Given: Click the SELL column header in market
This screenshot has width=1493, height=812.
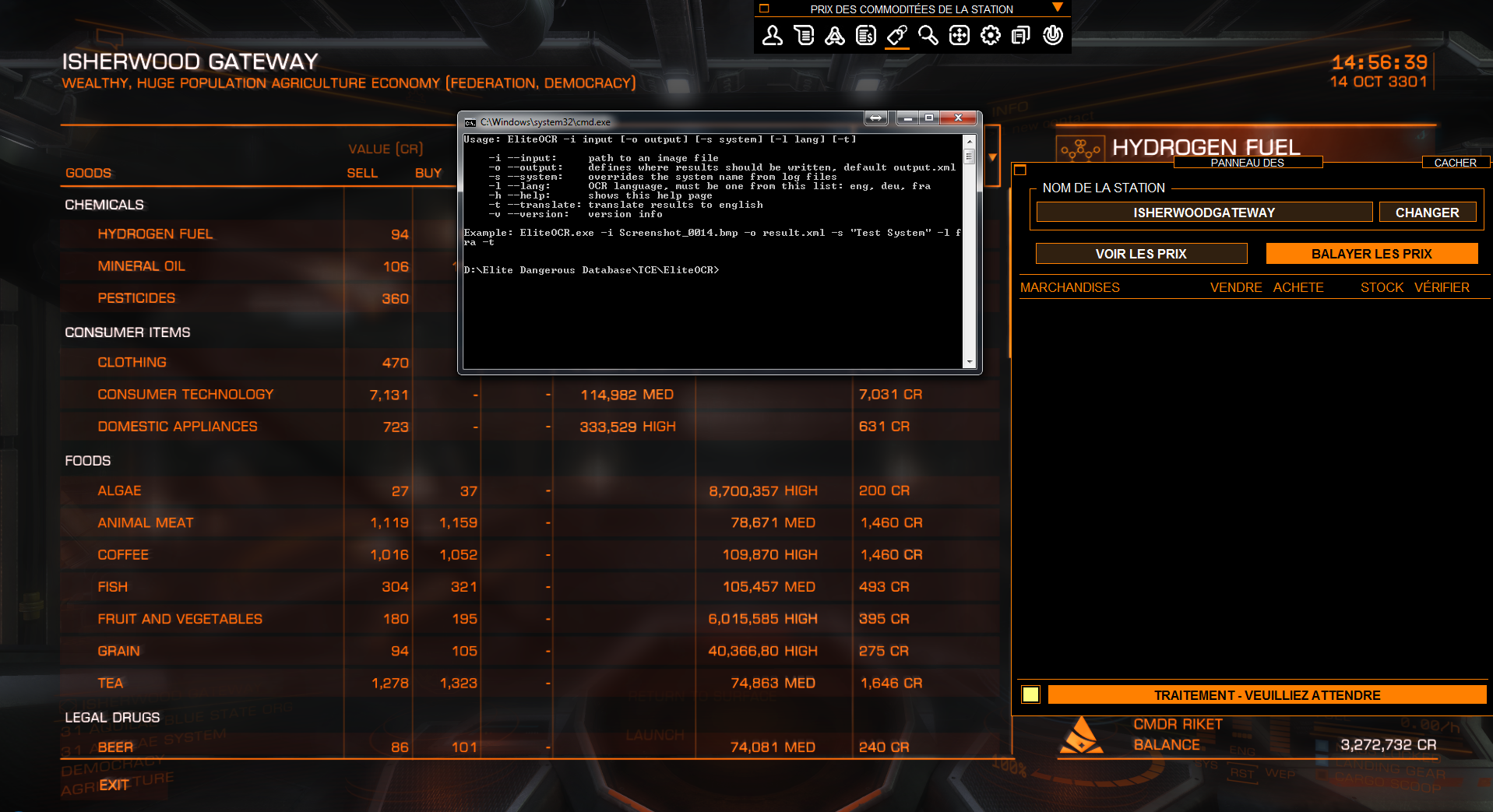Looking at the screenshot, I should [362, 173].
